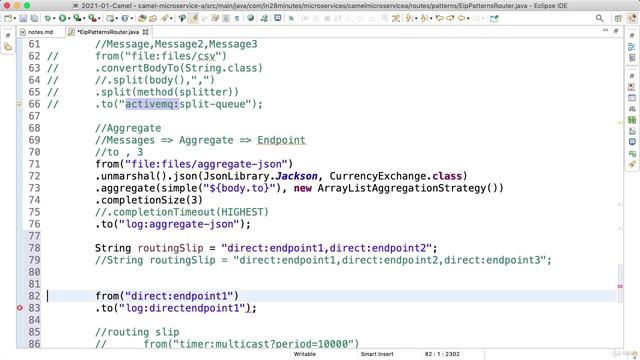Click the New Java Package icon

tap(110, 18)
